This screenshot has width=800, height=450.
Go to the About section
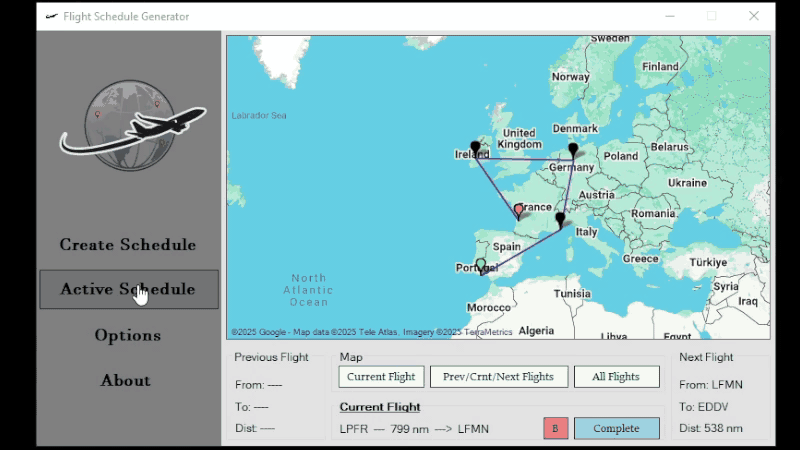[x=126, y=380]
